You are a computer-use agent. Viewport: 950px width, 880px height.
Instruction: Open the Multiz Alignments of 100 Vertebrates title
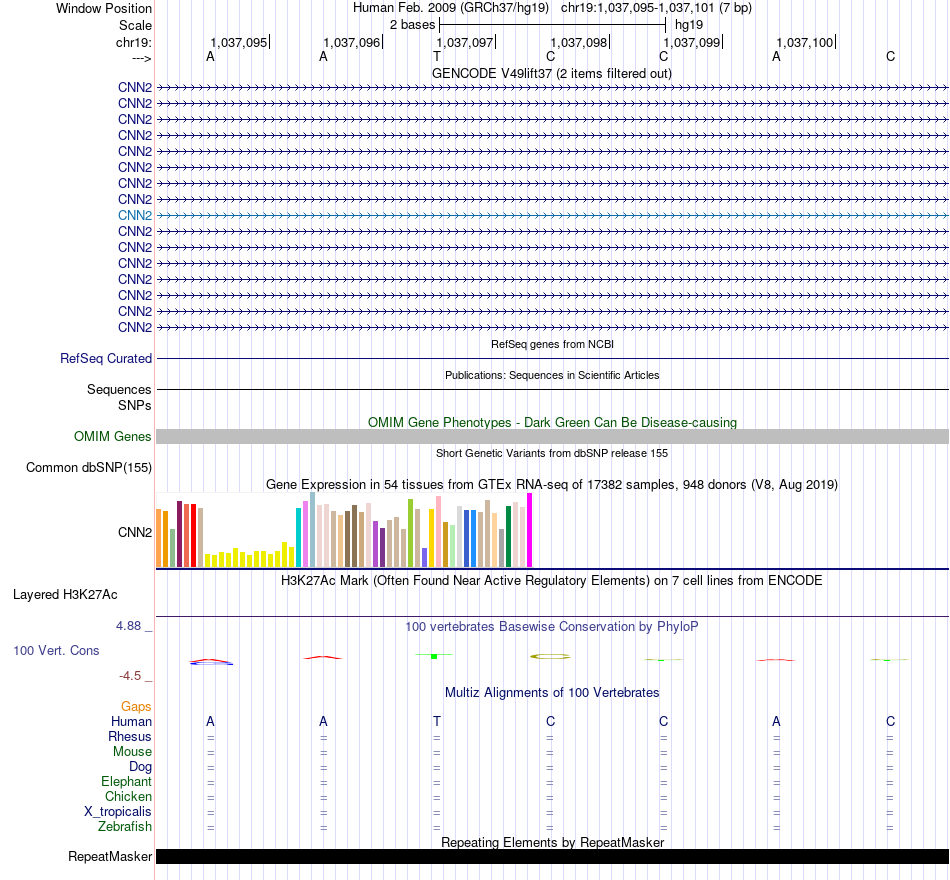click(552, 692)
